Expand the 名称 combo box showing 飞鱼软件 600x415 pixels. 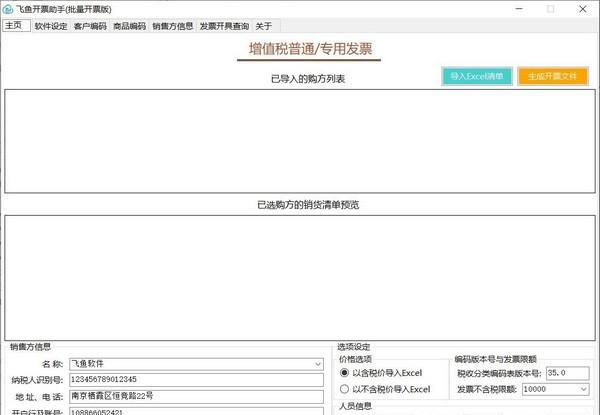pos(318,364)
